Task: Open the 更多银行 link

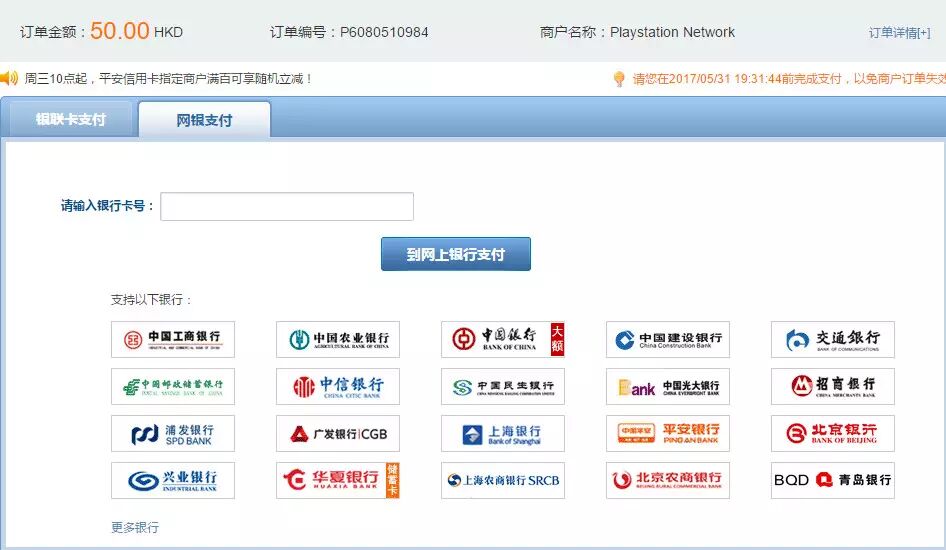Action: click(x=135, y=528)
